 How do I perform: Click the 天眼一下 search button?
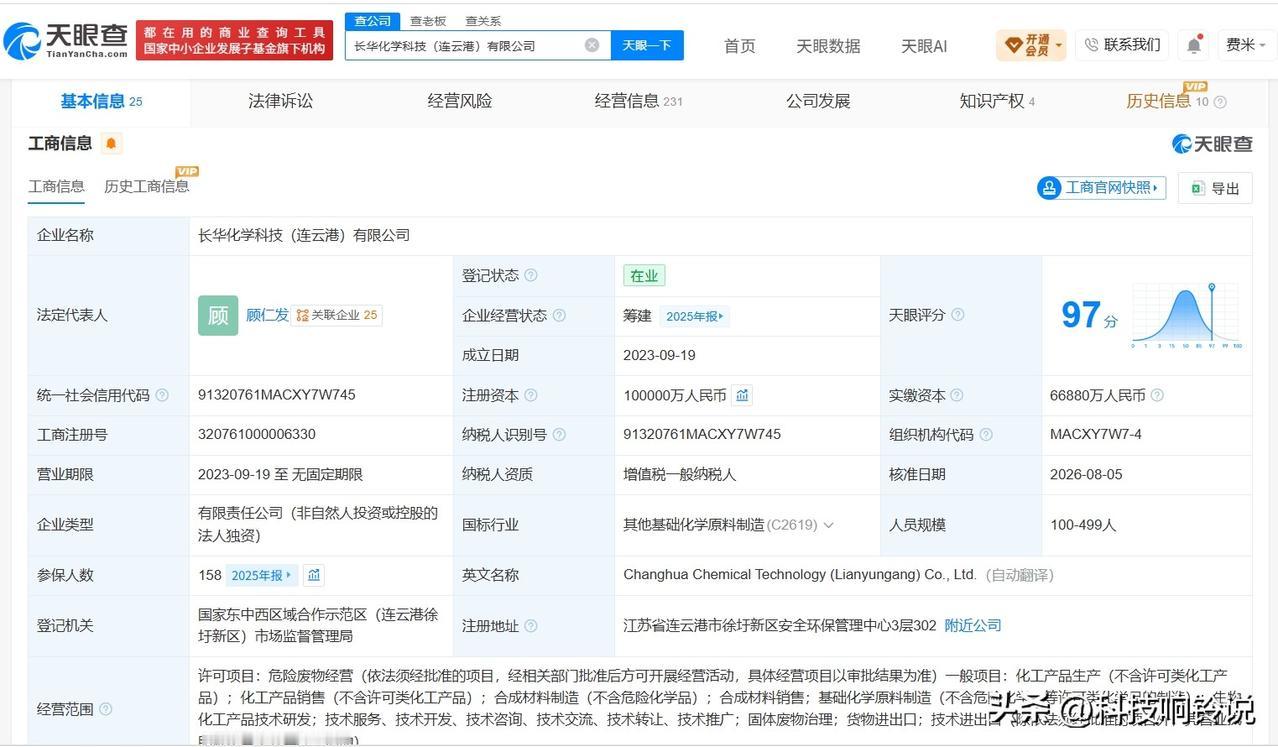(x=647, y=45)
